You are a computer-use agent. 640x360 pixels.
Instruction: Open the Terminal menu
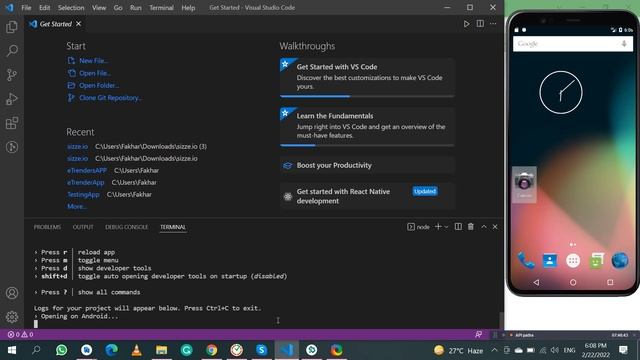click(161, 8)
